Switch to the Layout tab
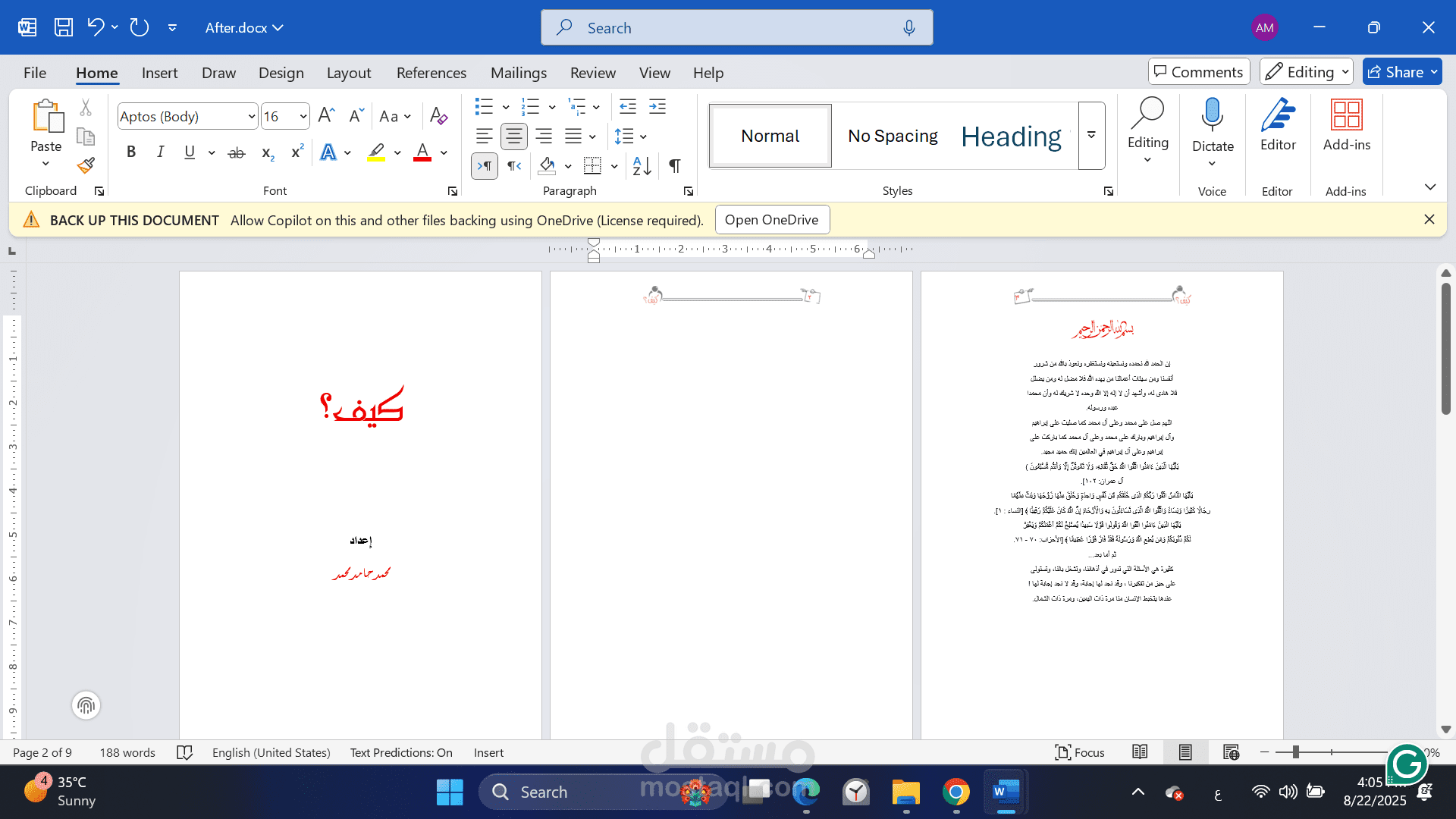 349,73
